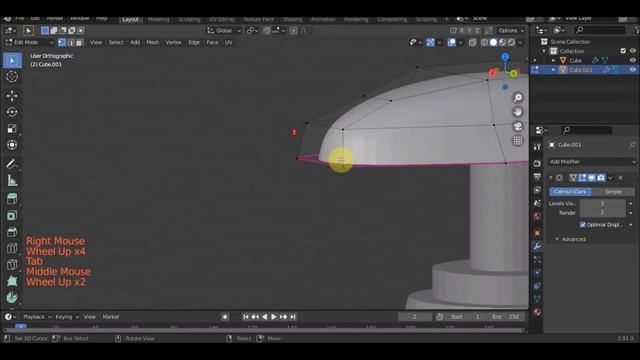The height and width of the screenshot is (360, 640).
Task: Toggle the camera view icon
Action: (518, 126)
